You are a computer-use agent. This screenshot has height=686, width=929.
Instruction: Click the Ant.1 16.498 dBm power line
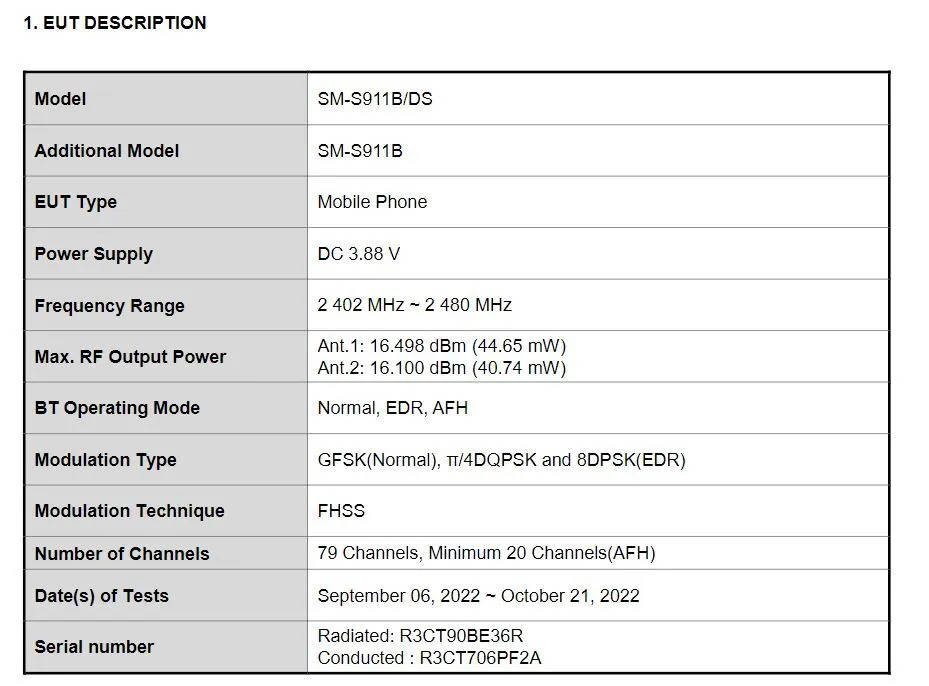(x=442, y=346)
